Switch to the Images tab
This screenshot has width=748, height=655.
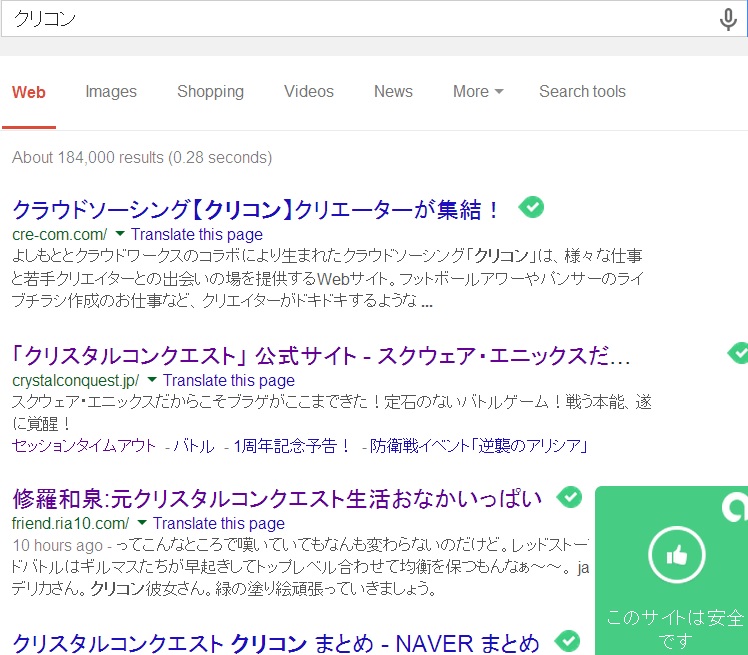[x=111, y=92]
